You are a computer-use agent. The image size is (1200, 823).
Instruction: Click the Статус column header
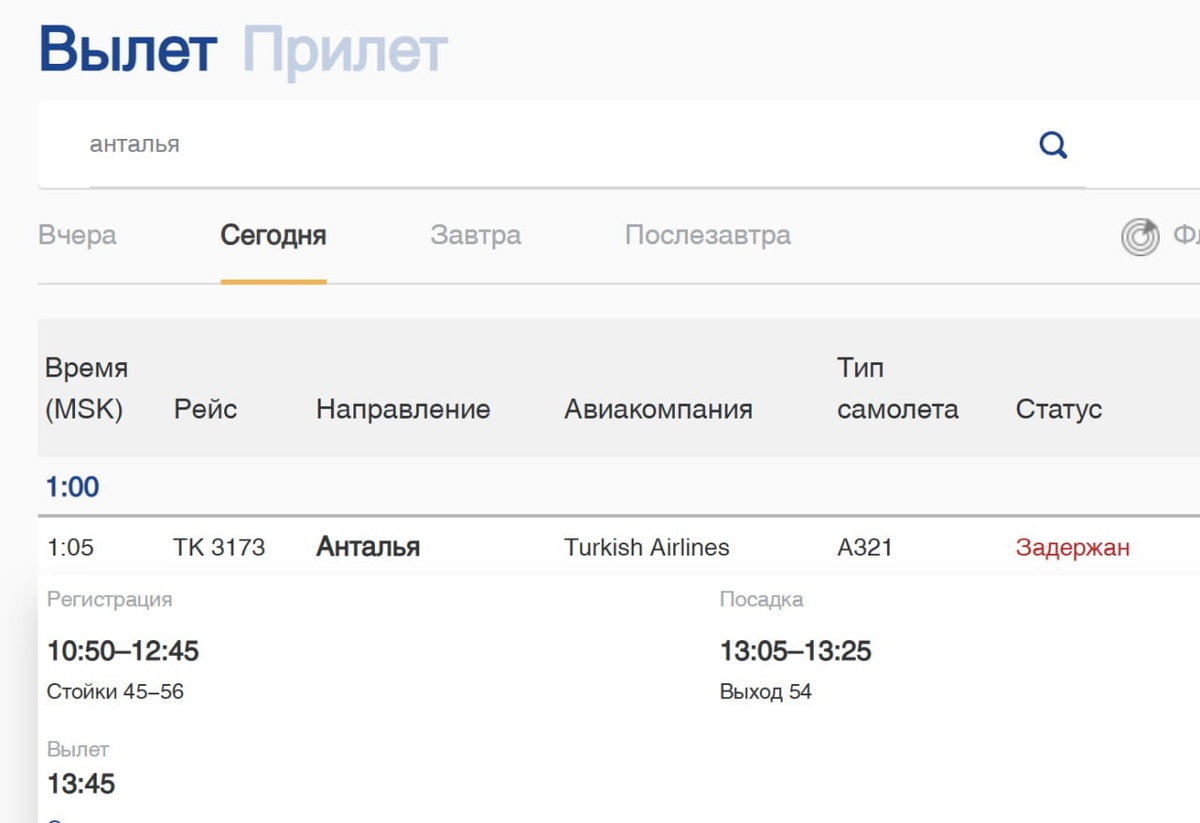[x=1058, y=409]
